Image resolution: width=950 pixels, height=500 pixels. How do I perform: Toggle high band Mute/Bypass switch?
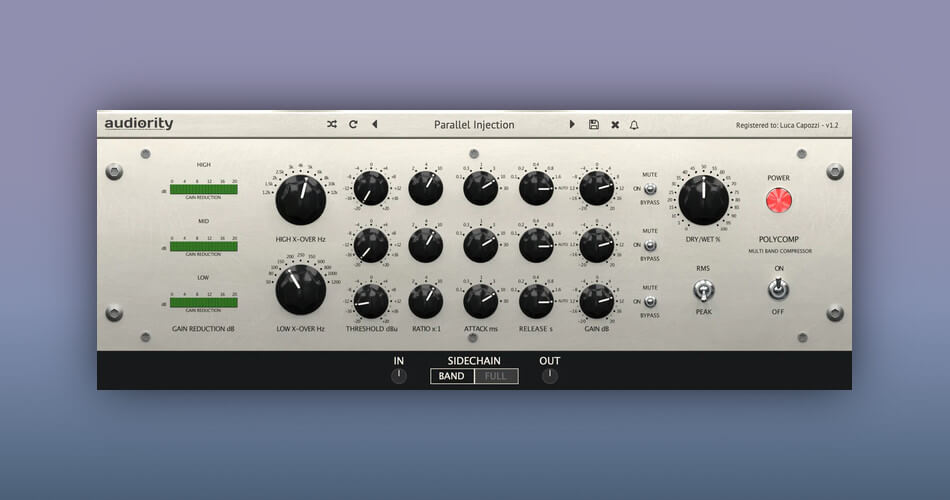click(x=651, y=188)
